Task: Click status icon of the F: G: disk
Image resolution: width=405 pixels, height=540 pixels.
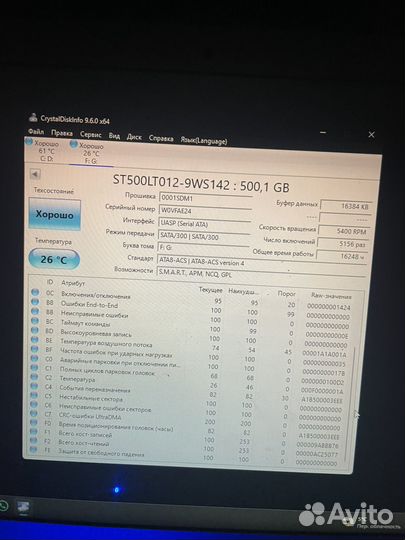Action: coord(74,144)
